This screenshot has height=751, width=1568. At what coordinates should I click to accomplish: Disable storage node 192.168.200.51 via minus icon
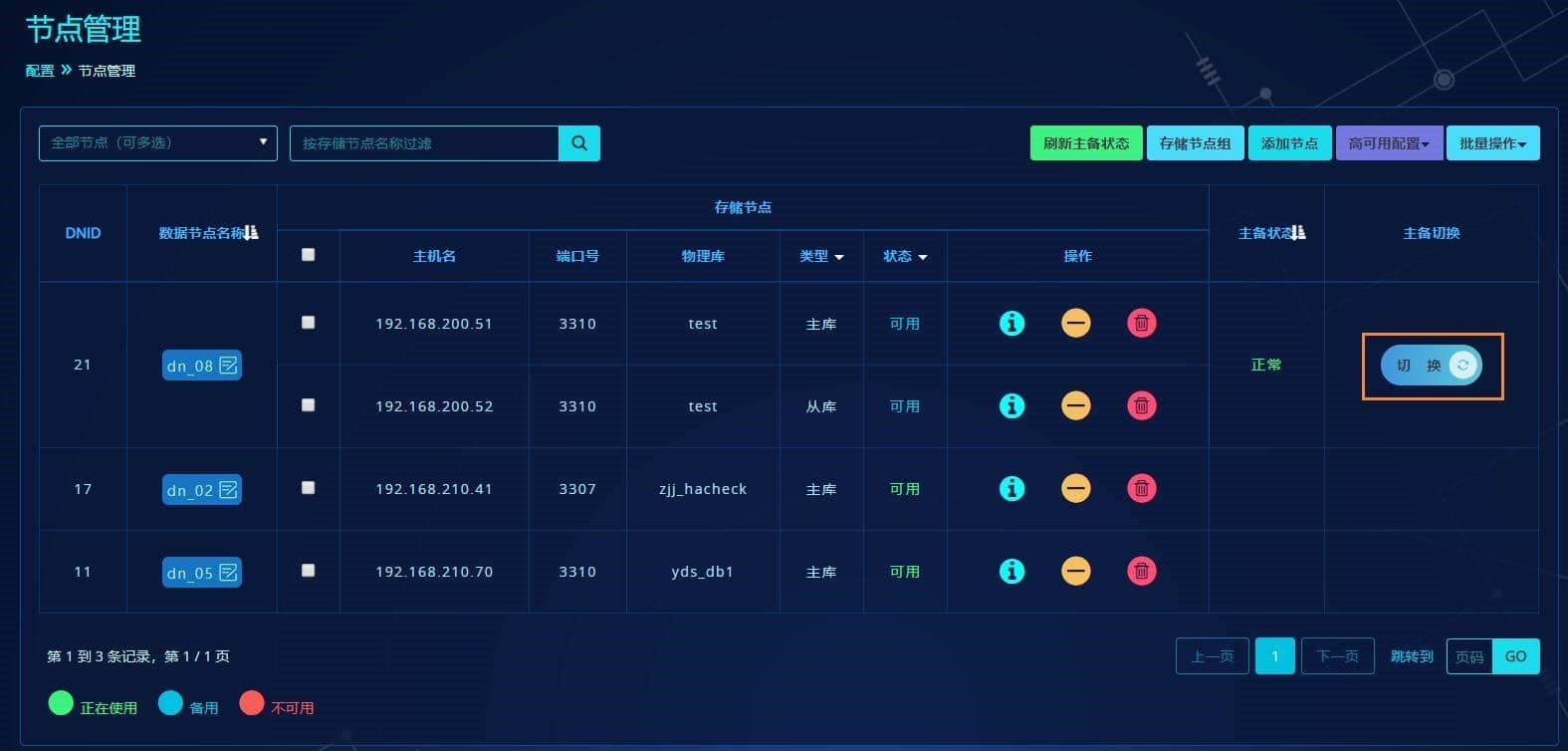click(1076, 323)
